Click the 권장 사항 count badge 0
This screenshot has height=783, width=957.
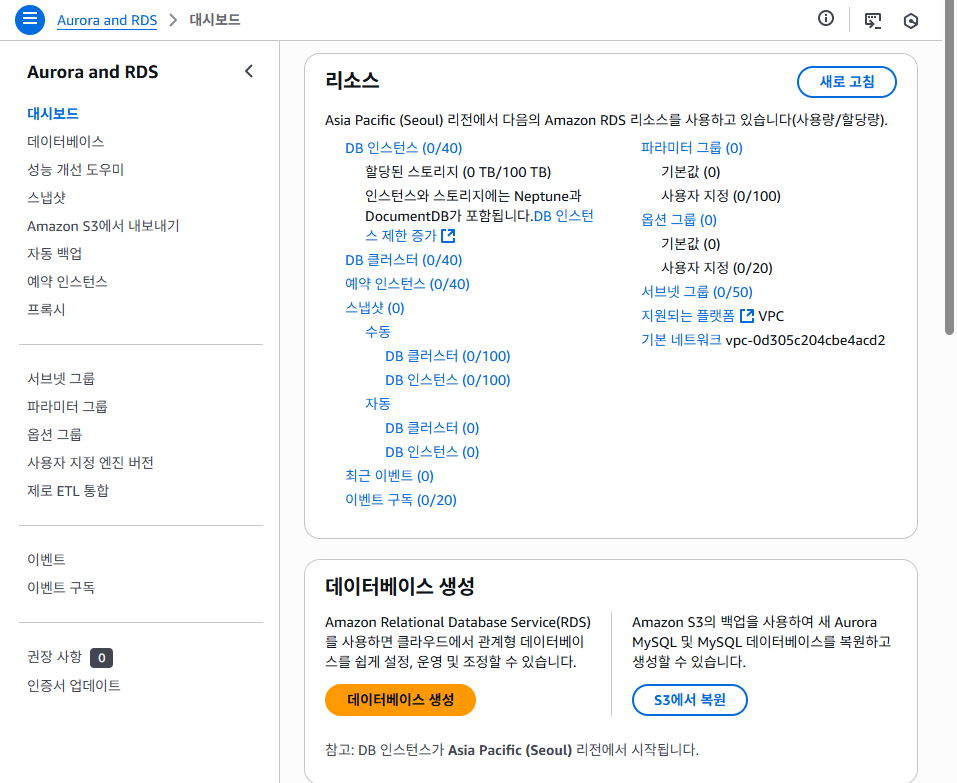pos(101,658)
